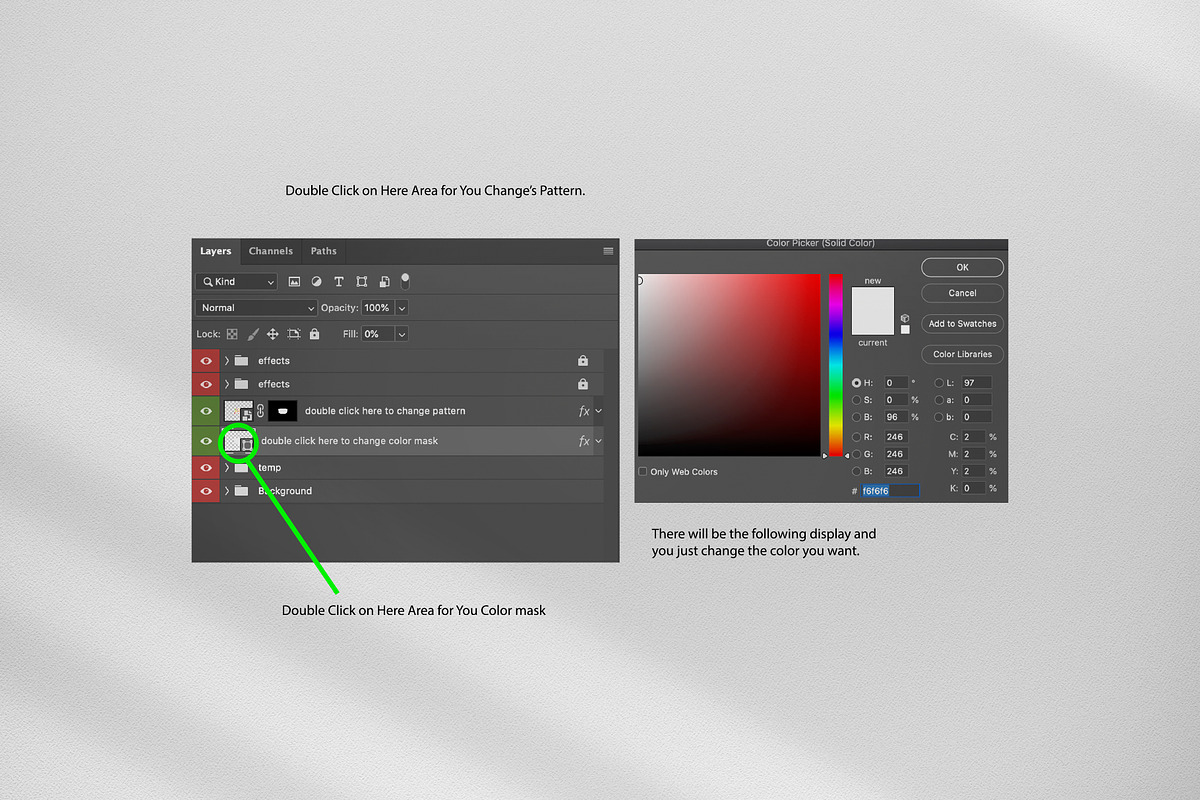Click the hex field showing f6f6f6
Image resolution: width=1200 pixels, height=800 pixels.
click(x=889, y=491)
